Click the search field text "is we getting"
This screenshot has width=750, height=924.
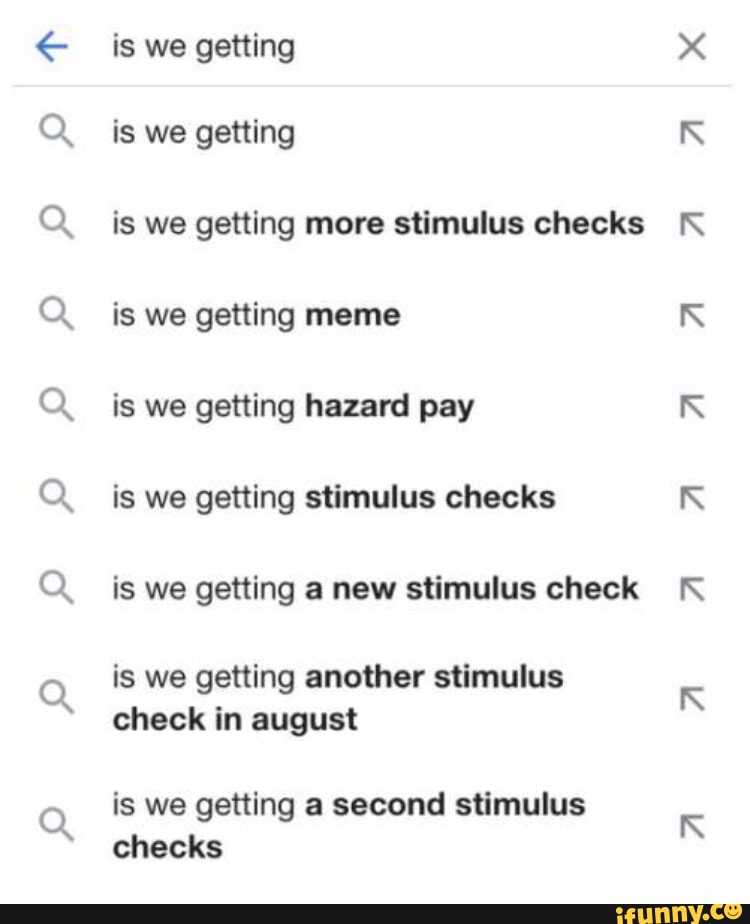pyautogui.click(x=203, y=47)
